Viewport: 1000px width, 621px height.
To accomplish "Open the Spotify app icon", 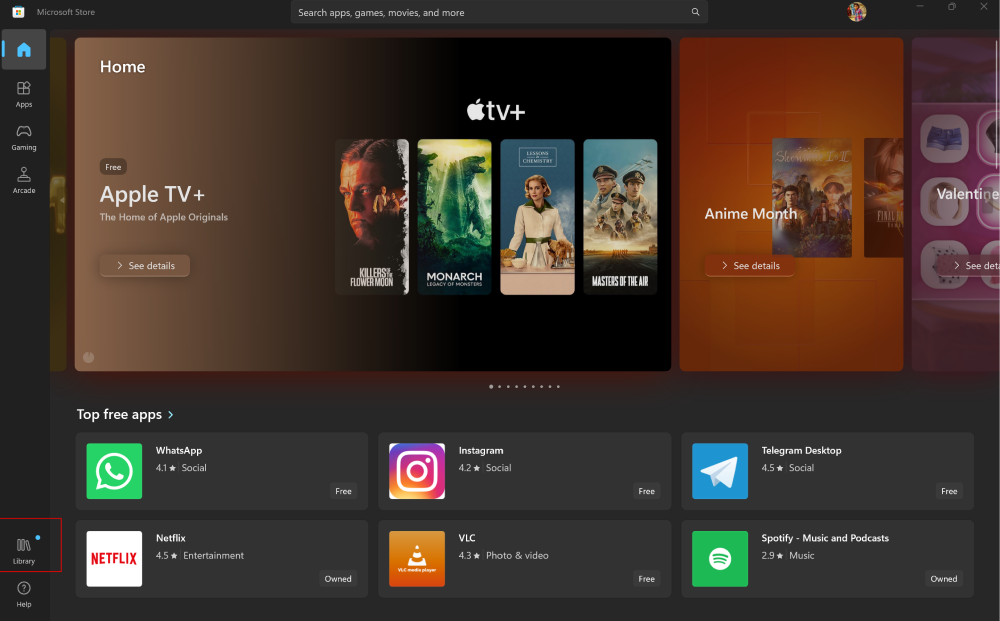I will tap(720, 559).
